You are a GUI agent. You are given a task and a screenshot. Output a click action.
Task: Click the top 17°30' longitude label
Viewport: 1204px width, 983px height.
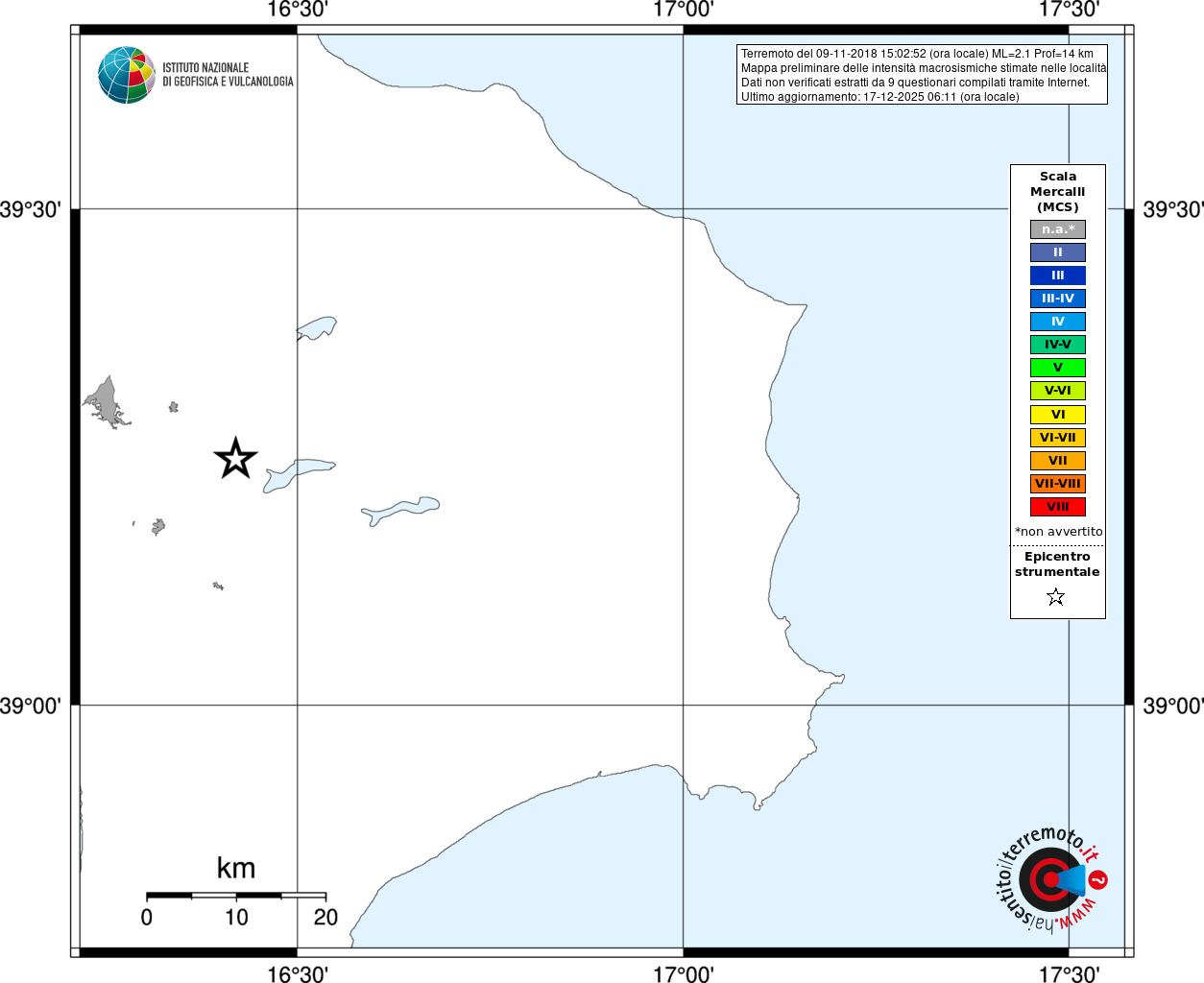point(1069,10)
